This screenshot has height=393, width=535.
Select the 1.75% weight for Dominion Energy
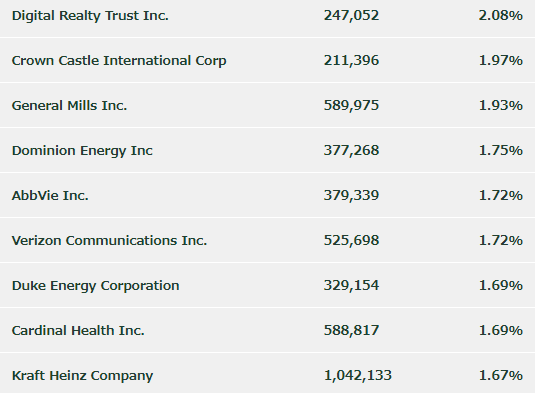[x=501, y=151]
